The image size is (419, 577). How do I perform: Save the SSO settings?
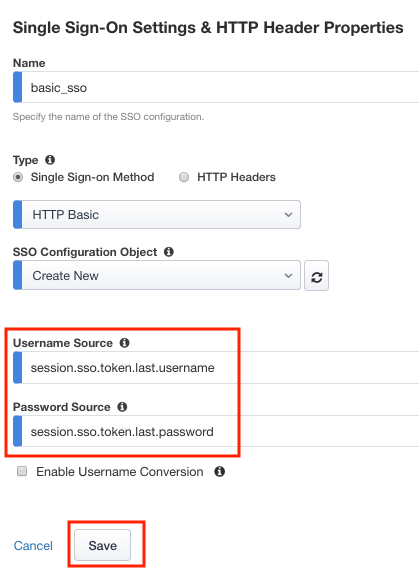click(103, 545)
